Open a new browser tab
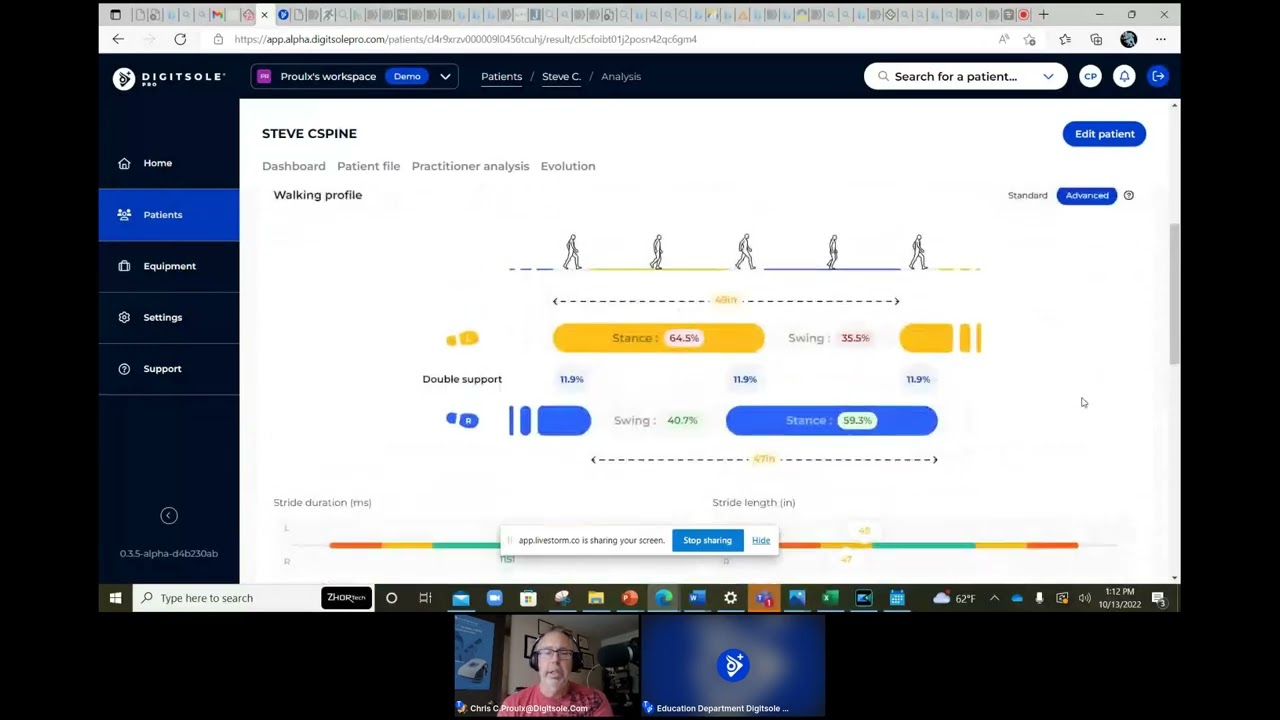This screenshot has width=1280, height=720. 1043,15
